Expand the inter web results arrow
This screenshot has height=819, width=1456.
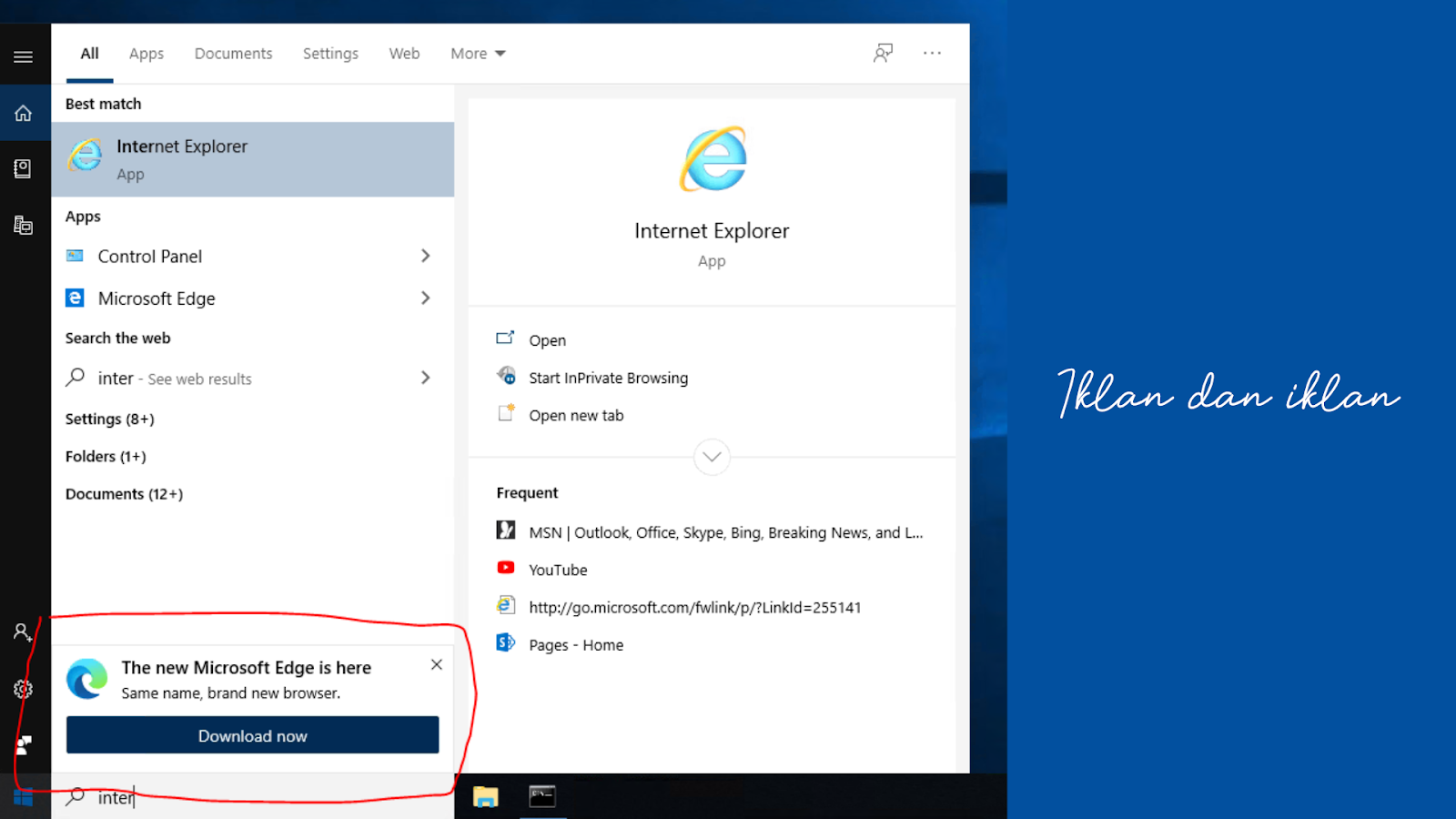(425, 377)
